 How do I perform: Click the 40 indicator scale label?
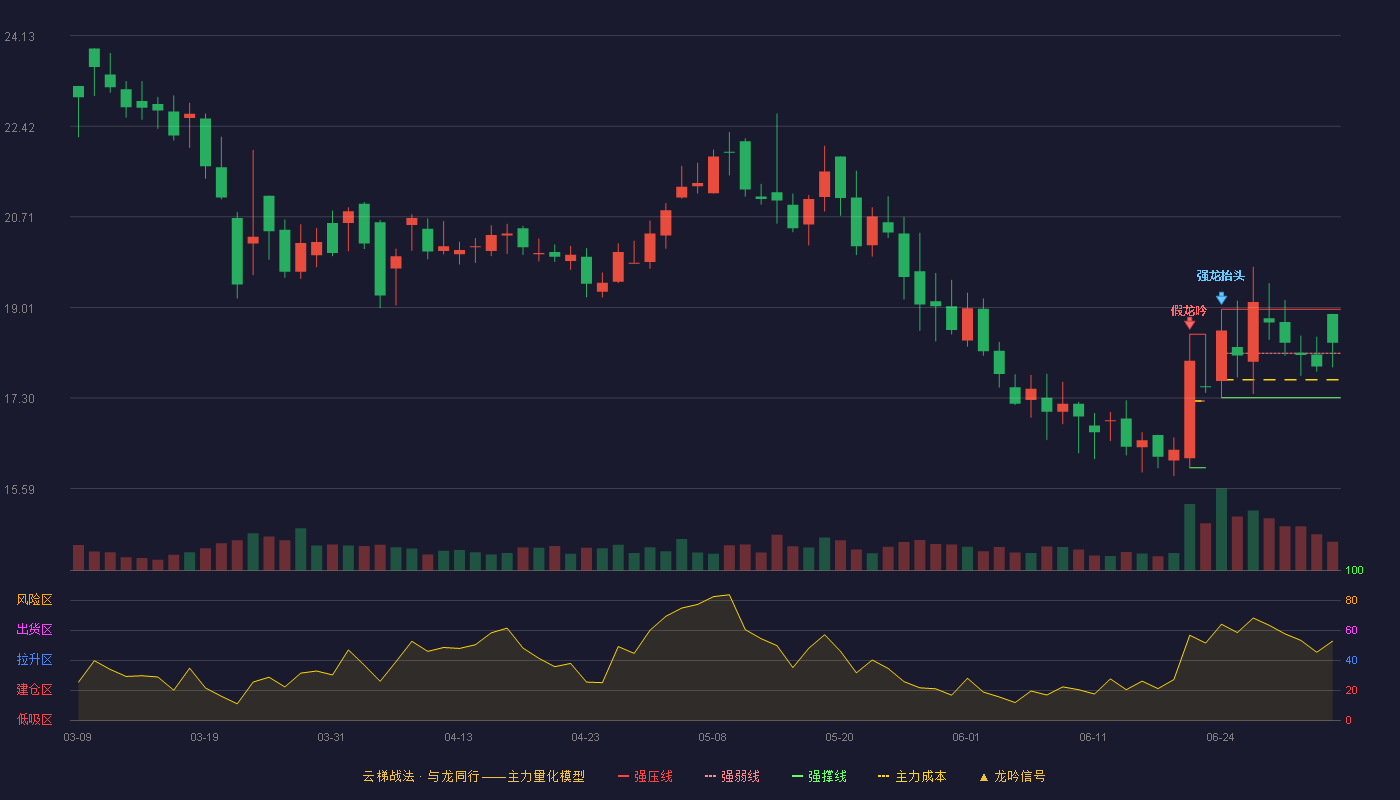tap(1350, 660)
